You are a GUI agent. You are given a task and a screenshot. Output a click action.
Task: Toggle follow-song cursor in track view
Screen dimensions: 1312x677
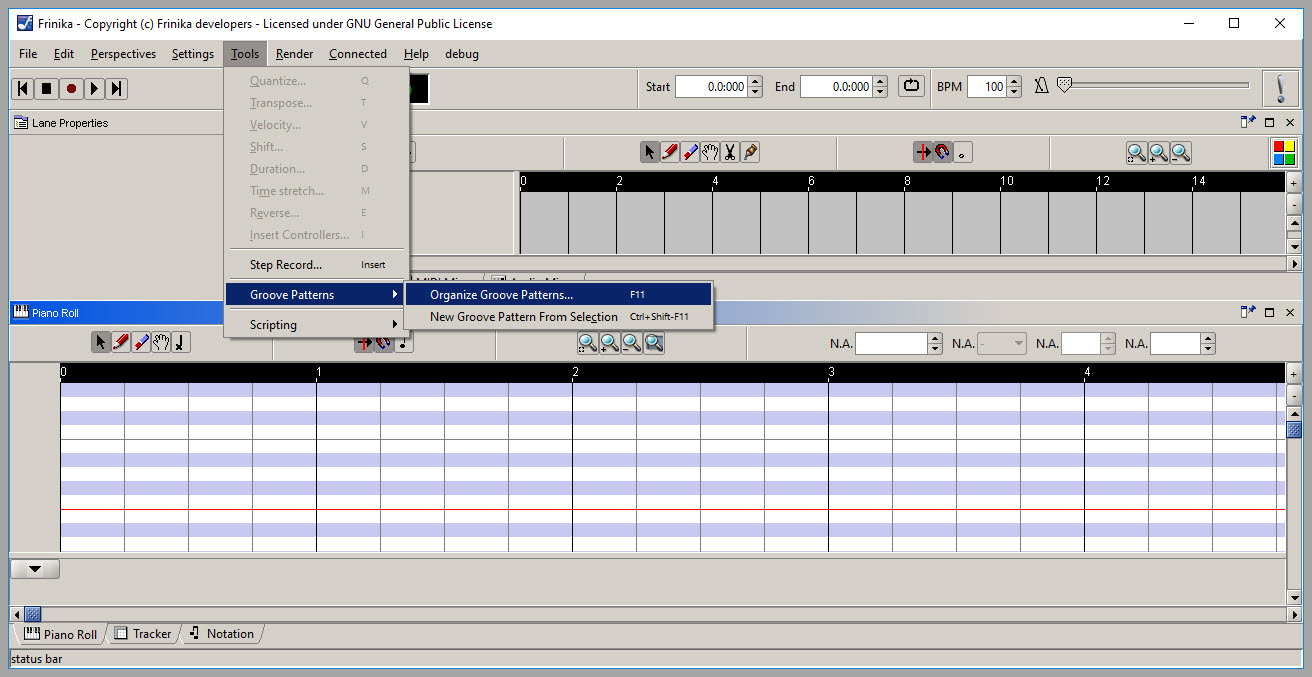[923, 152]
